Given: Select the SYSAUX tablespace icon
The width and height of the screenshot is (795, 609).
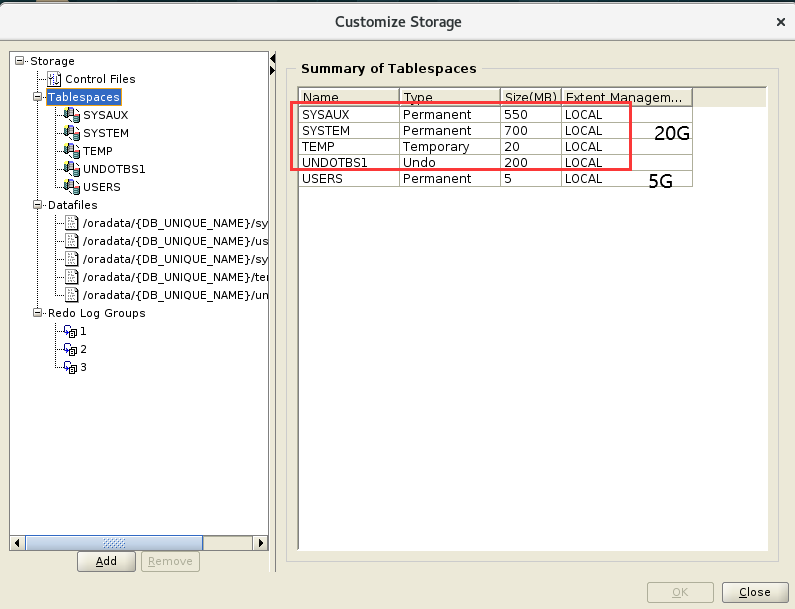Looking at the screenshot, I should (71, 115).
